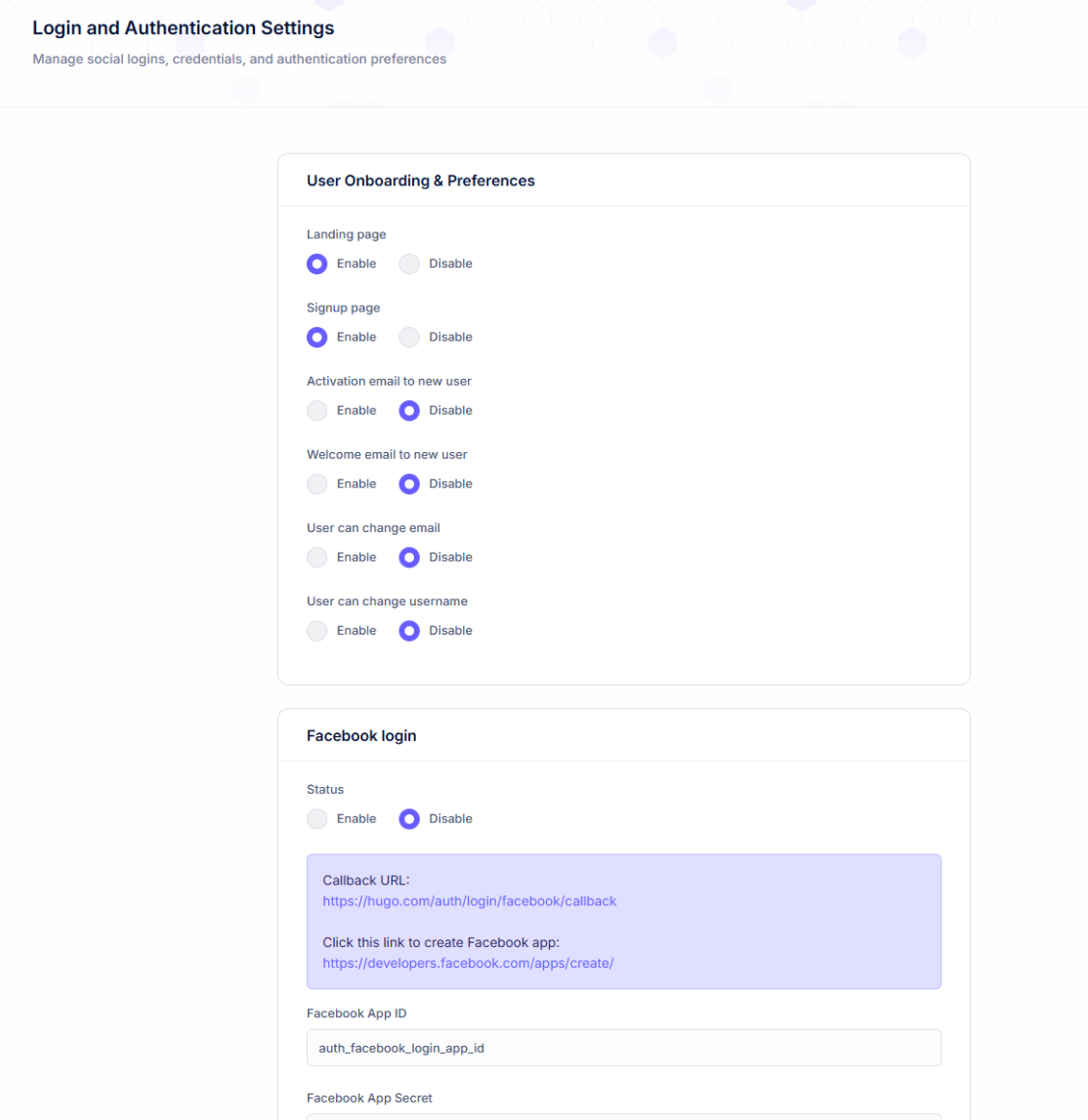Enable User can change username

[x=316, y=631]
